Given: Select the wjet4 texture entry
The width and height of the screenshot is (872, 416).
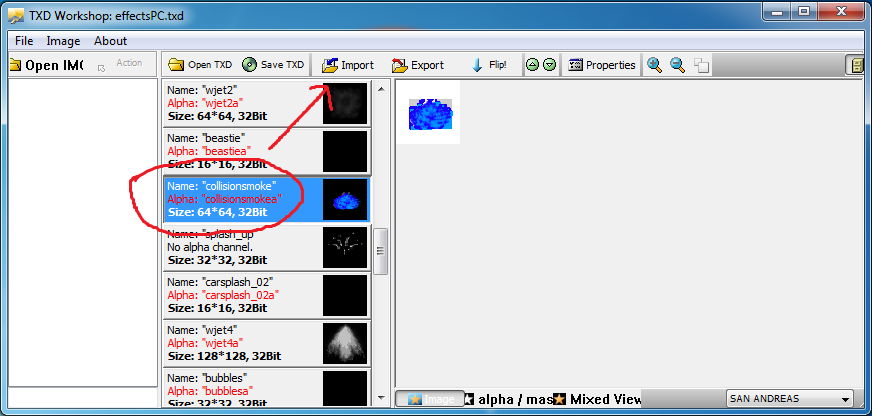Looking at the screenshot, I should 267,343.
